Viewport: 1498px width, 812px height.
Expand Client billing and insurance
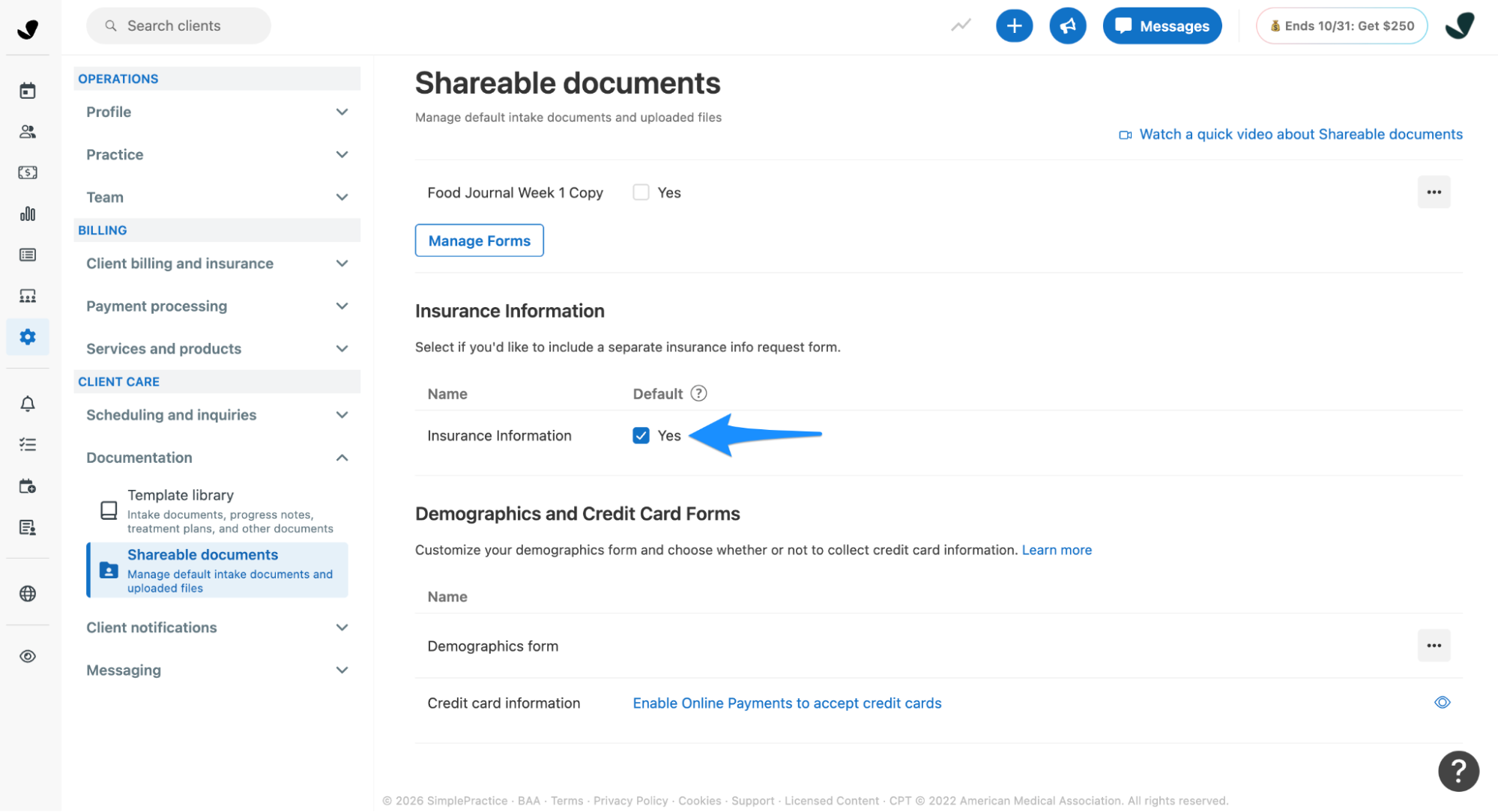[x=217, y=264]
